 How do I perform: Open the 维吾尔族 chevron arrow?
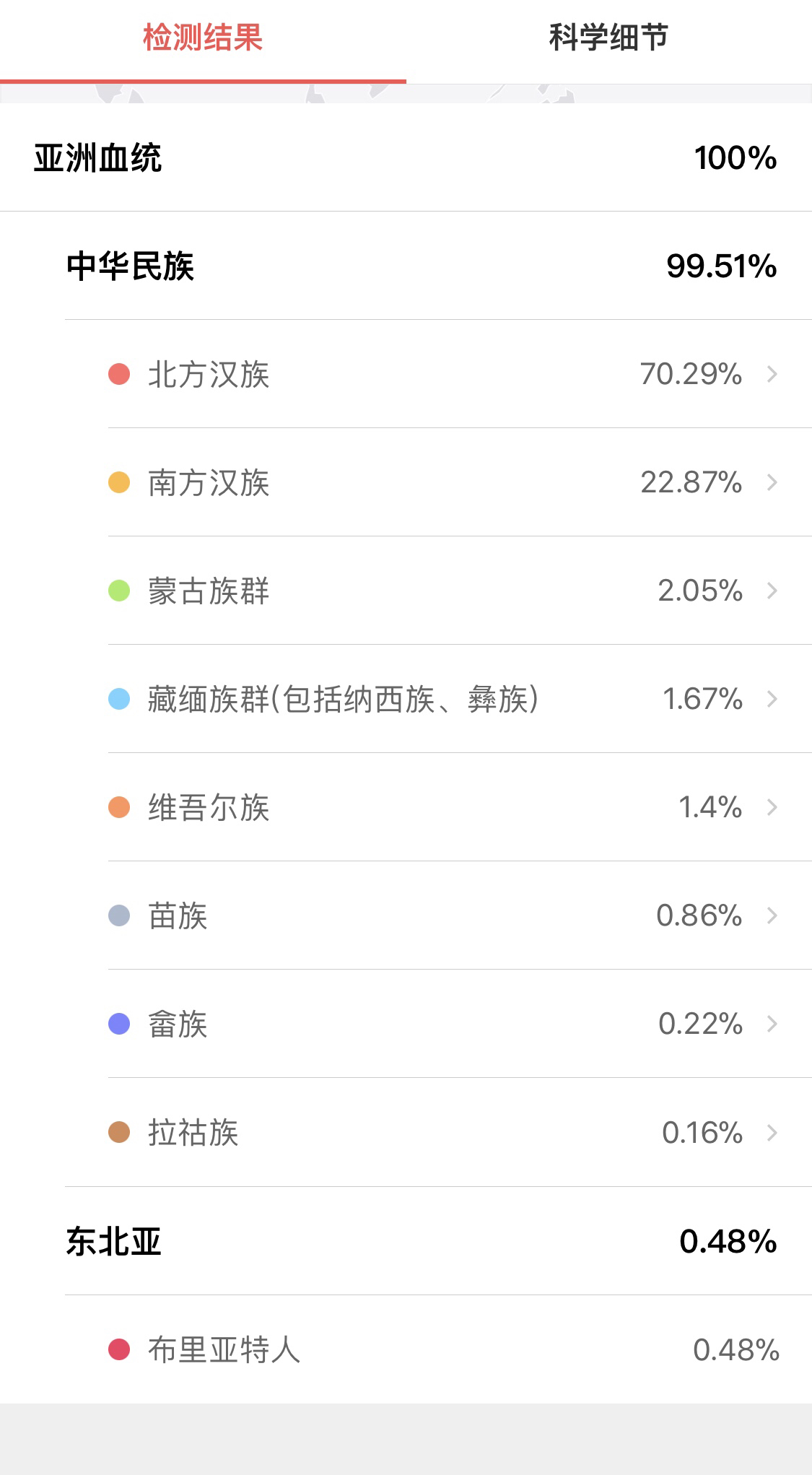click(772, 807)
